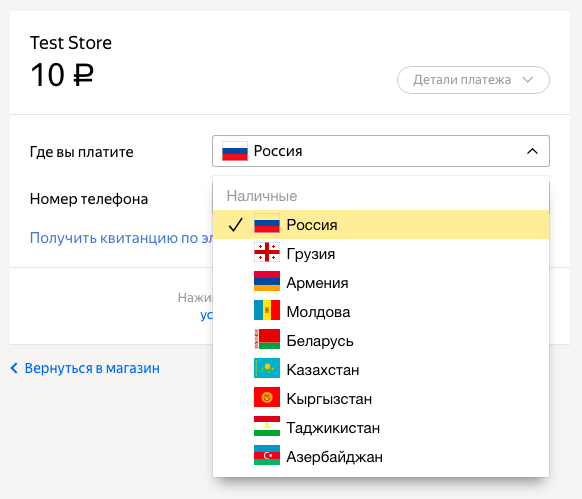Click the Belarus flag icon
This screenshot has height=499, width=582.
(x=267, y=339)
